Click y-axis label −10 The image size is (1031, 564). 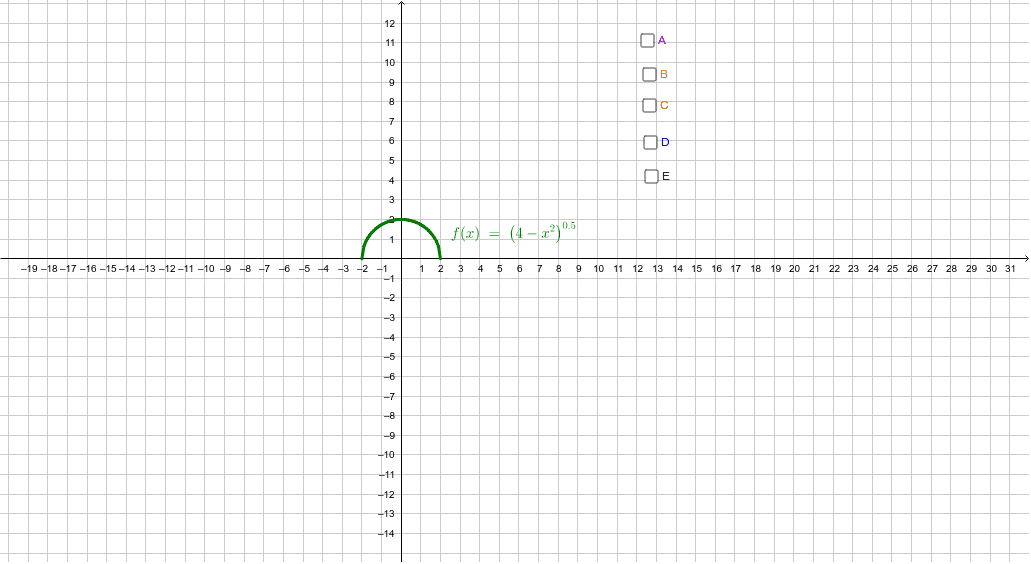point(387,455)
